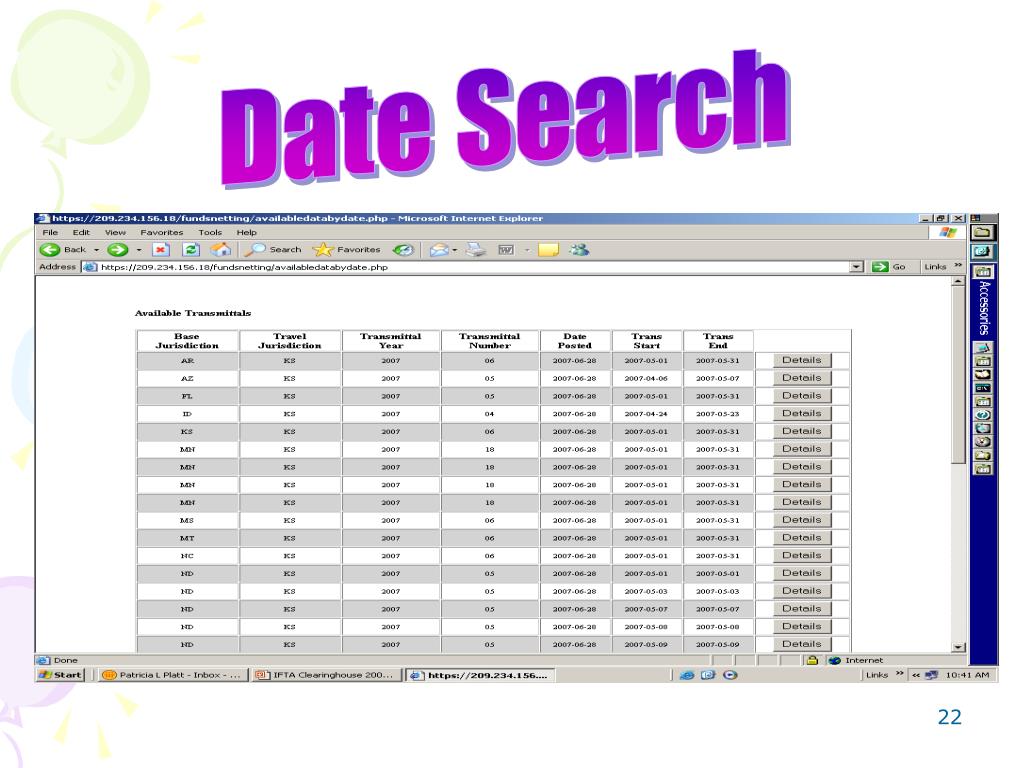Click the page scrollbar down arrow
Viewport: 1024px width, 768px height.
click(x=958, y=647)
